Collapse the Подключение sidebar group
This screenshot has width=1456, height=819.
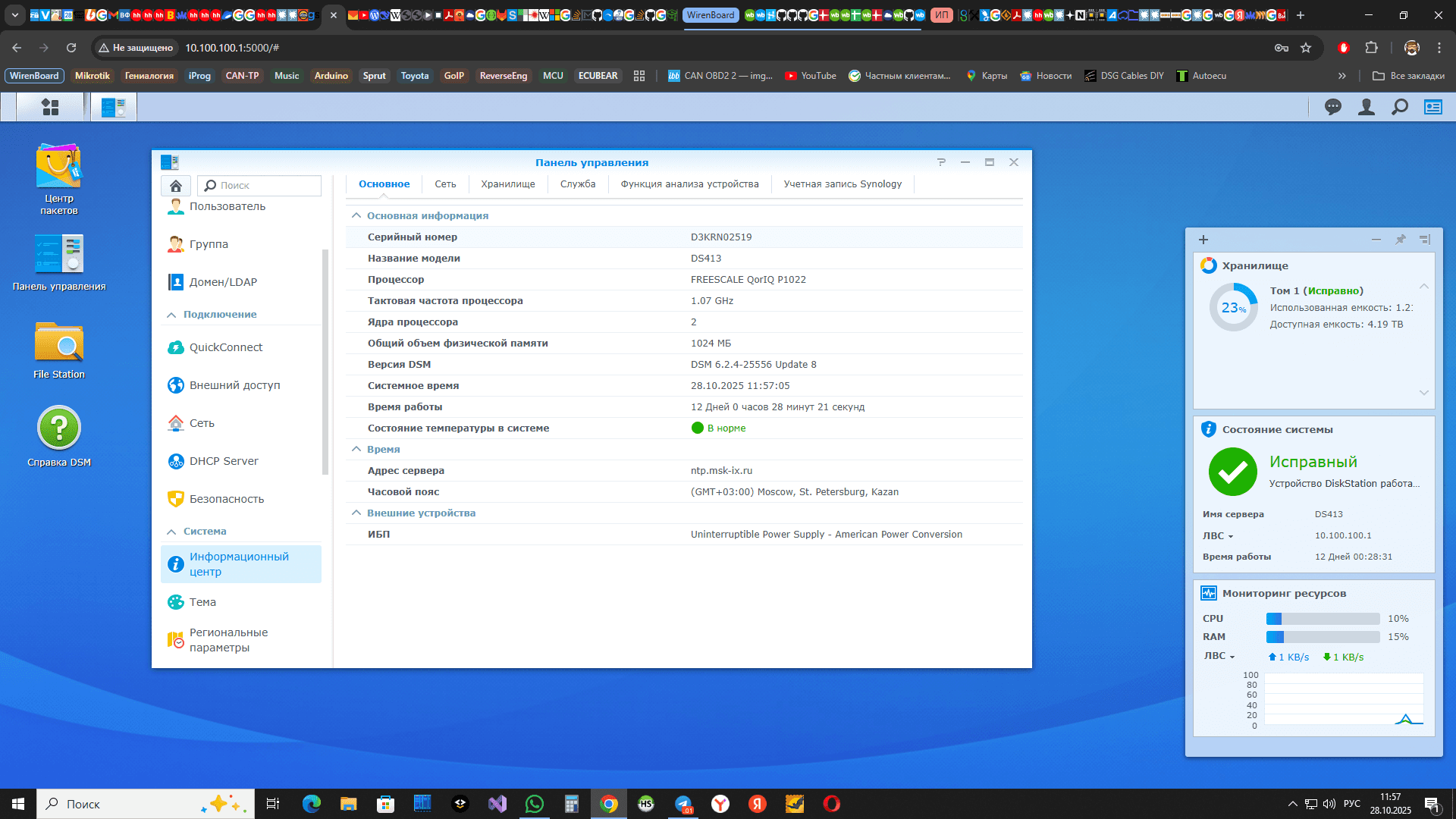(171, 315)
